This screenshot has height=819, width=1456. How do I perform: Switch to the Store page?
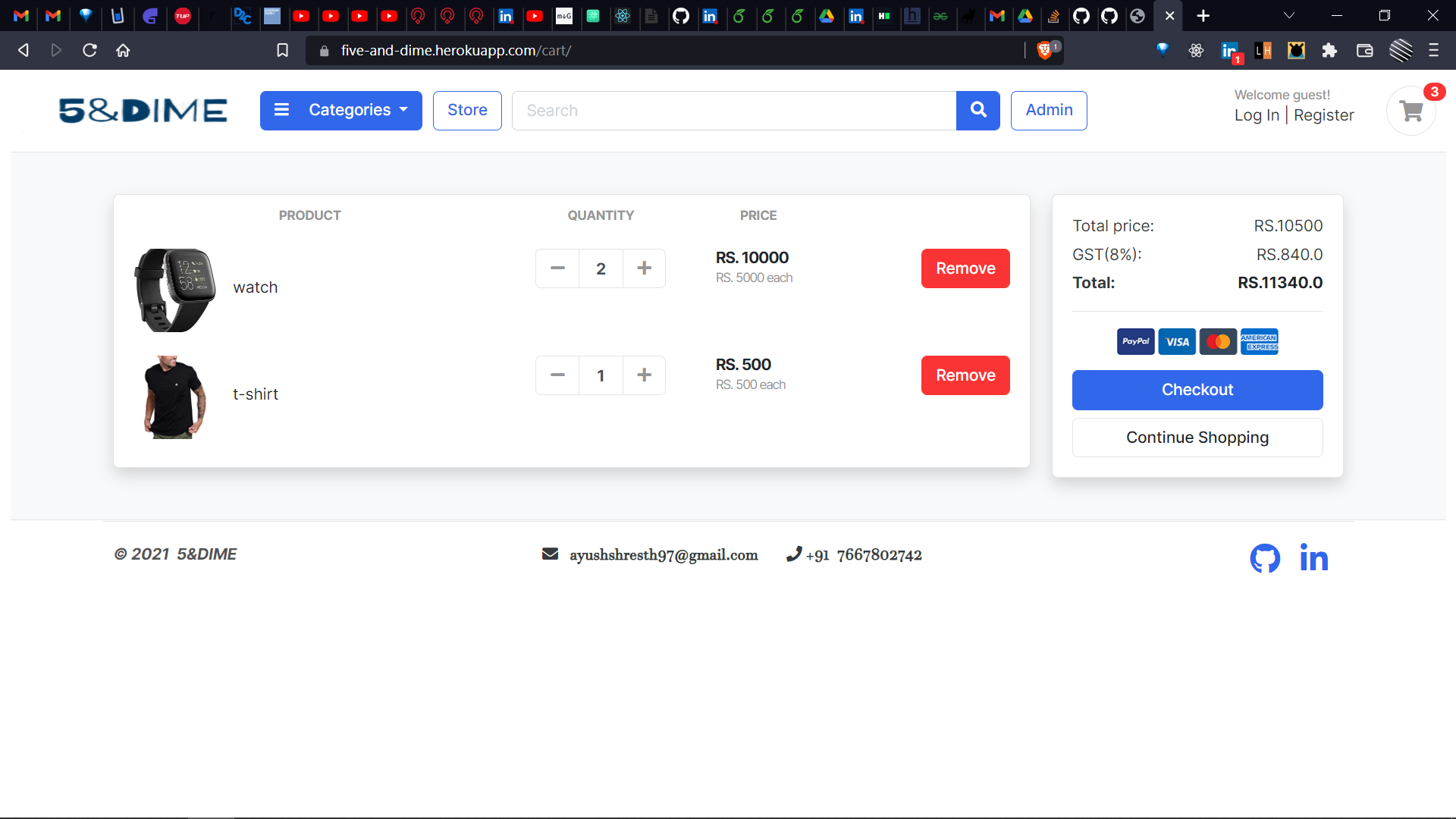click(466, 110)
